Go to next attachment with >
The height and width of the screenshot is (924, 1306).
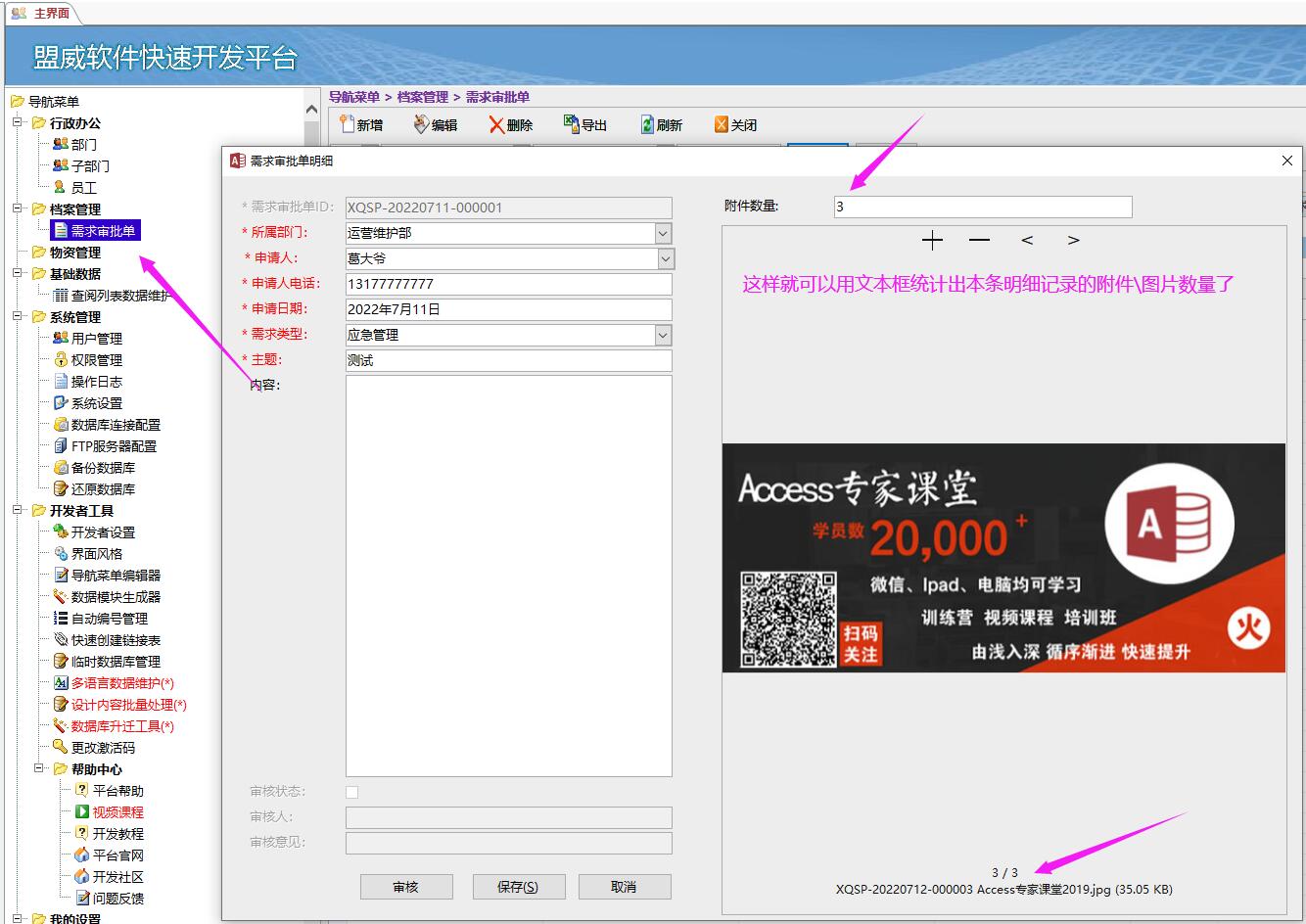pyautogui.click(x=1073, y=240)
